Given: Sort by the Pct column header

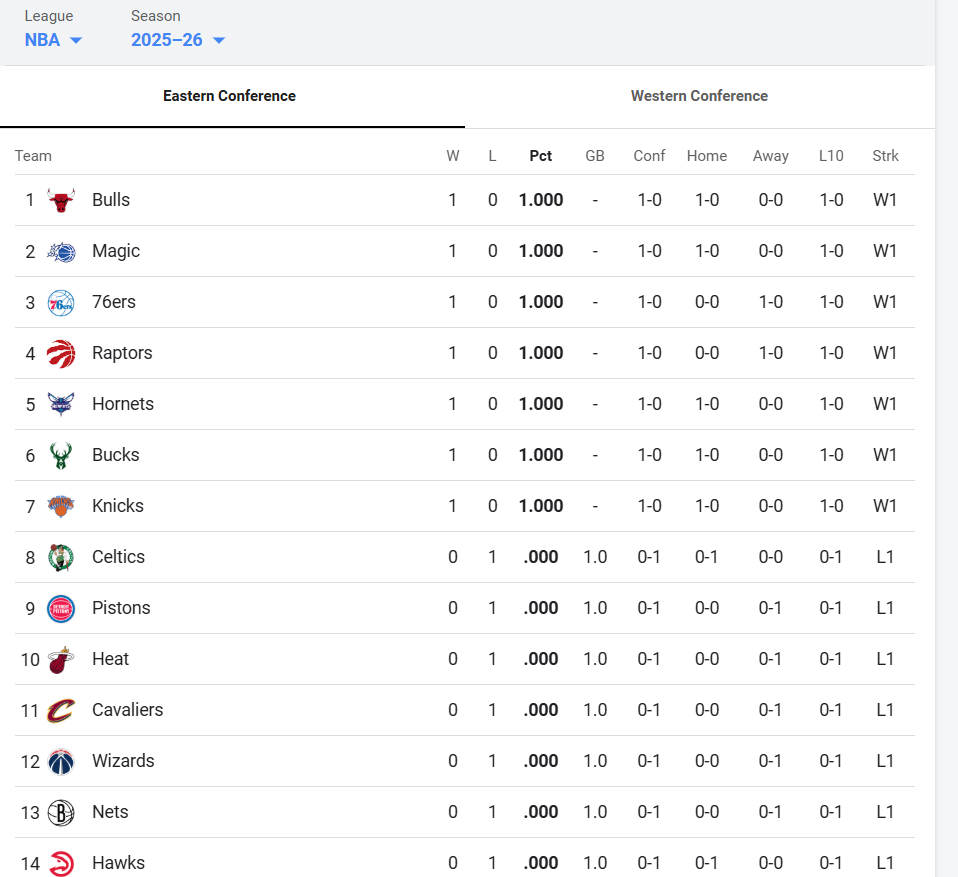Looking at the screenshot, I should tap(541, 156).
